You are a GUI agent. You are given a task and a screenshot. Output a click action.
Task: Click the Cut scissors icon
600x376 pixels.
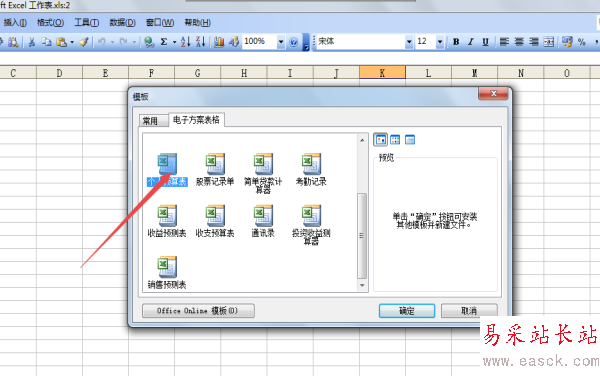click(x=32, y=42)
